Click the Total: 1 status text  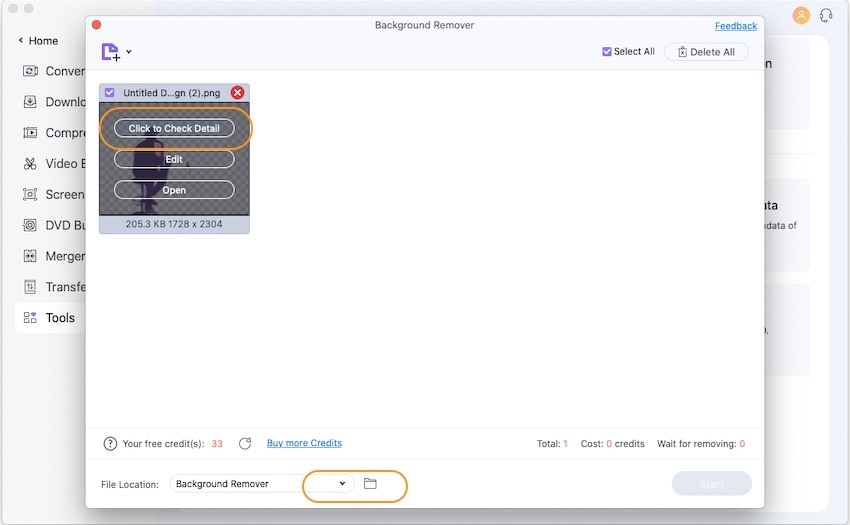click(x=552, y=444)
